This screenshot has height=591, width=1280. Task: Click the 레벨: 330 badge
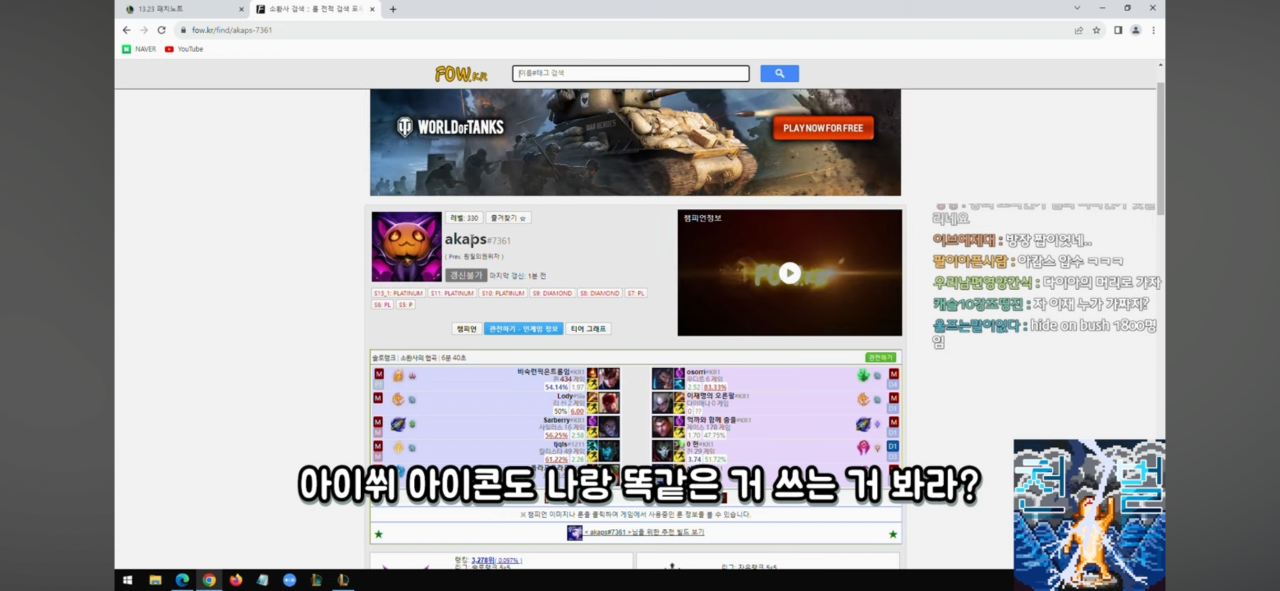point(464,218)
